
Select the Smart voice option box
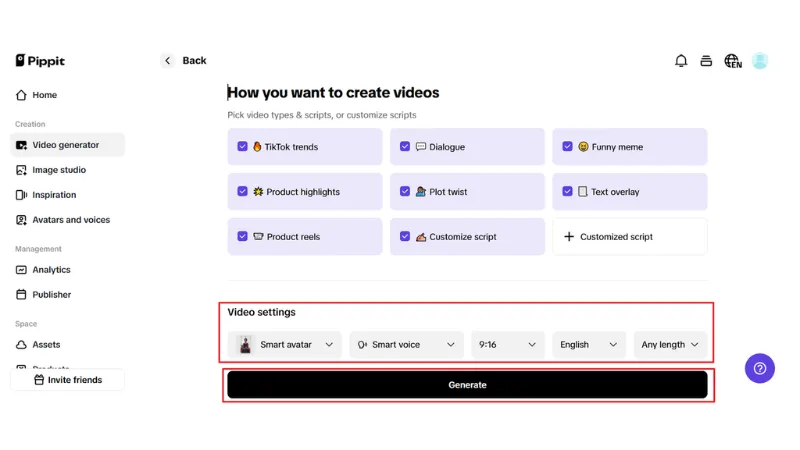tap(406, 345)
